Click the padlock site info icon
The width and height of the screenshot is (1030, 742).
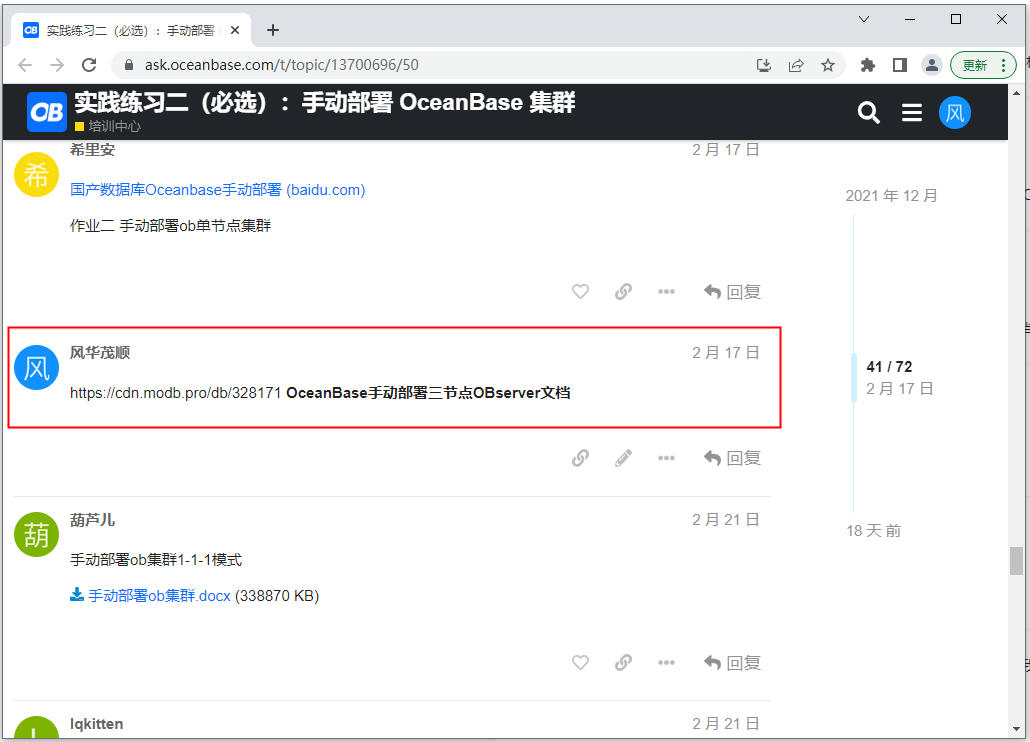pyautogui.click(x=129, y=65)
